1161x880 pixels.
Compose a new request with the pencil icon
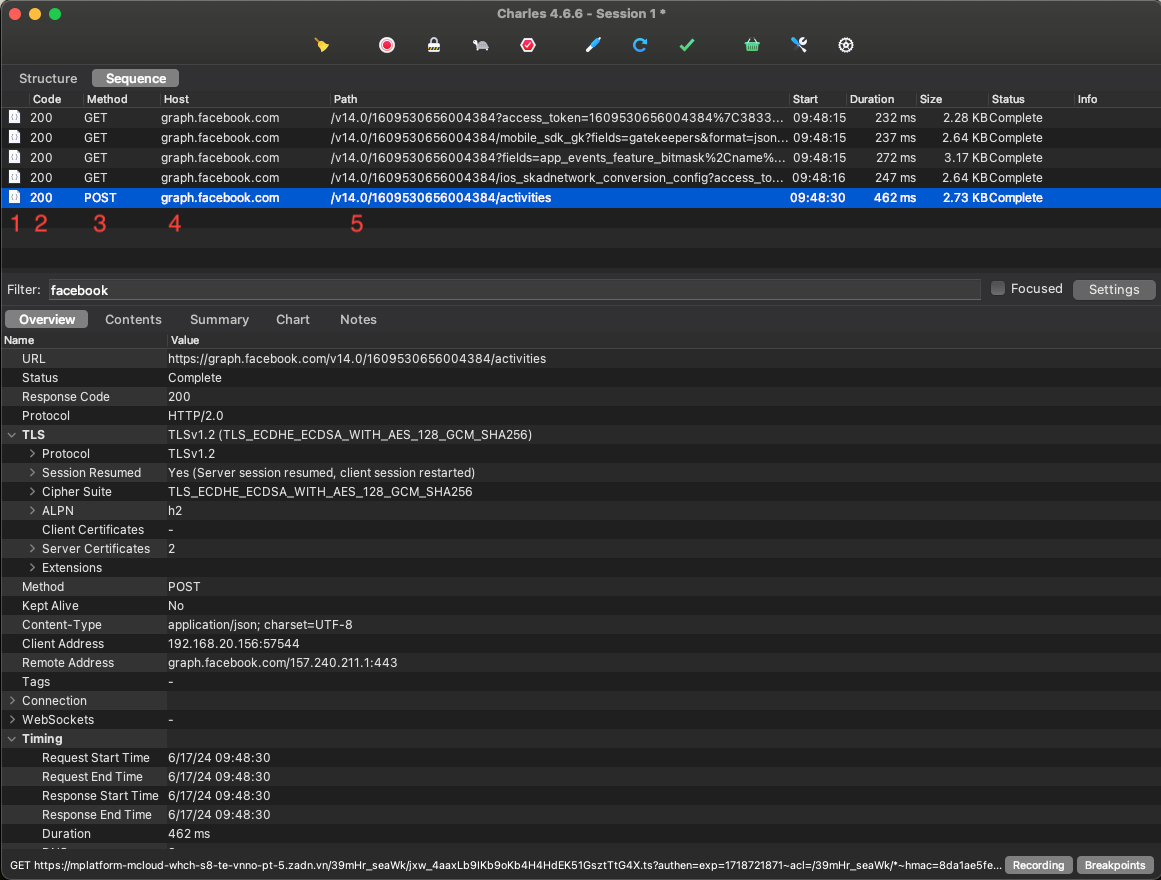coord(592,45)
